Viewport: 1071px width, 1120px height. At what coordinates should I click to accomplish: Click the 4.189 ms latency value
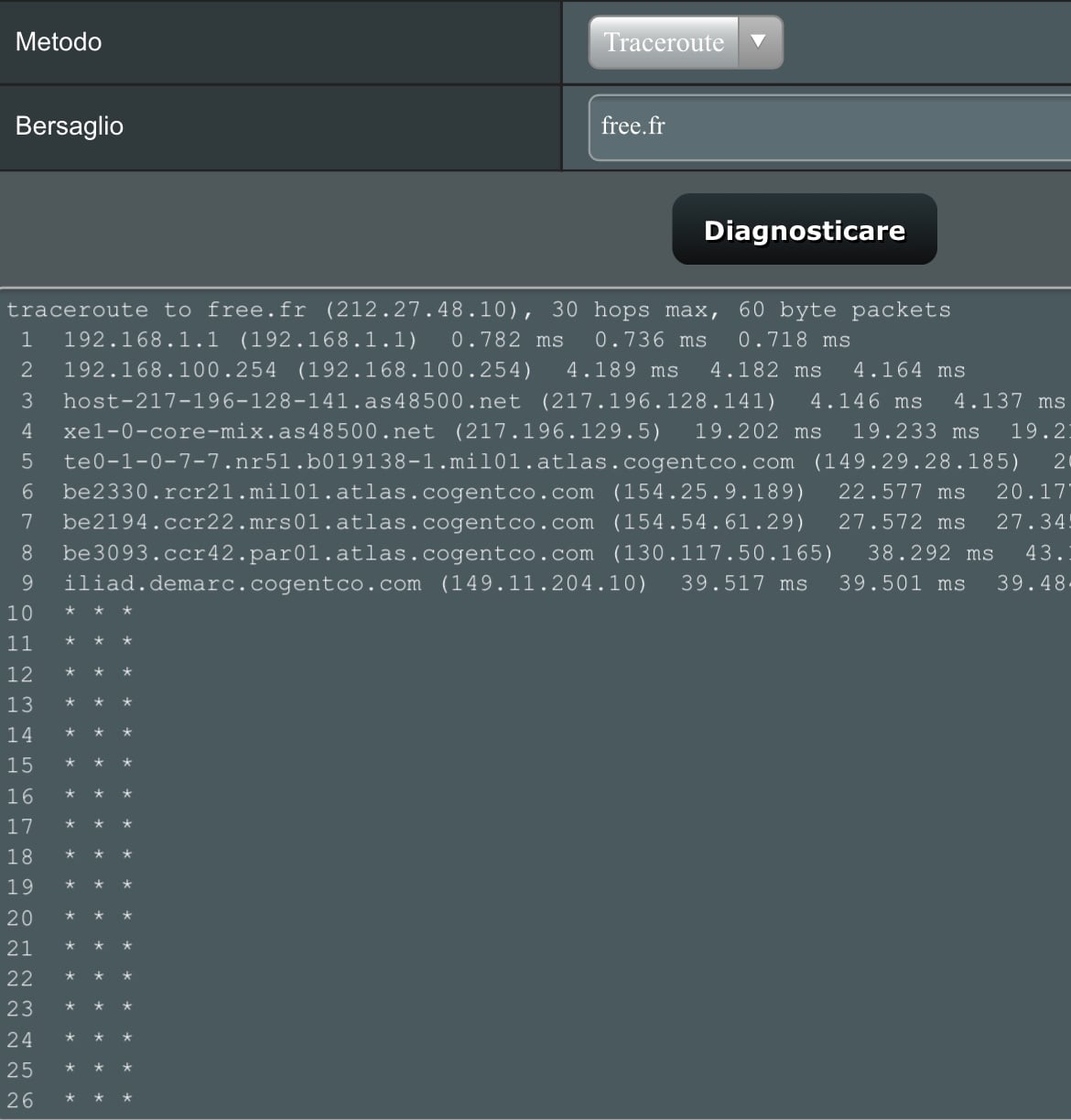(x=622, y=370)
